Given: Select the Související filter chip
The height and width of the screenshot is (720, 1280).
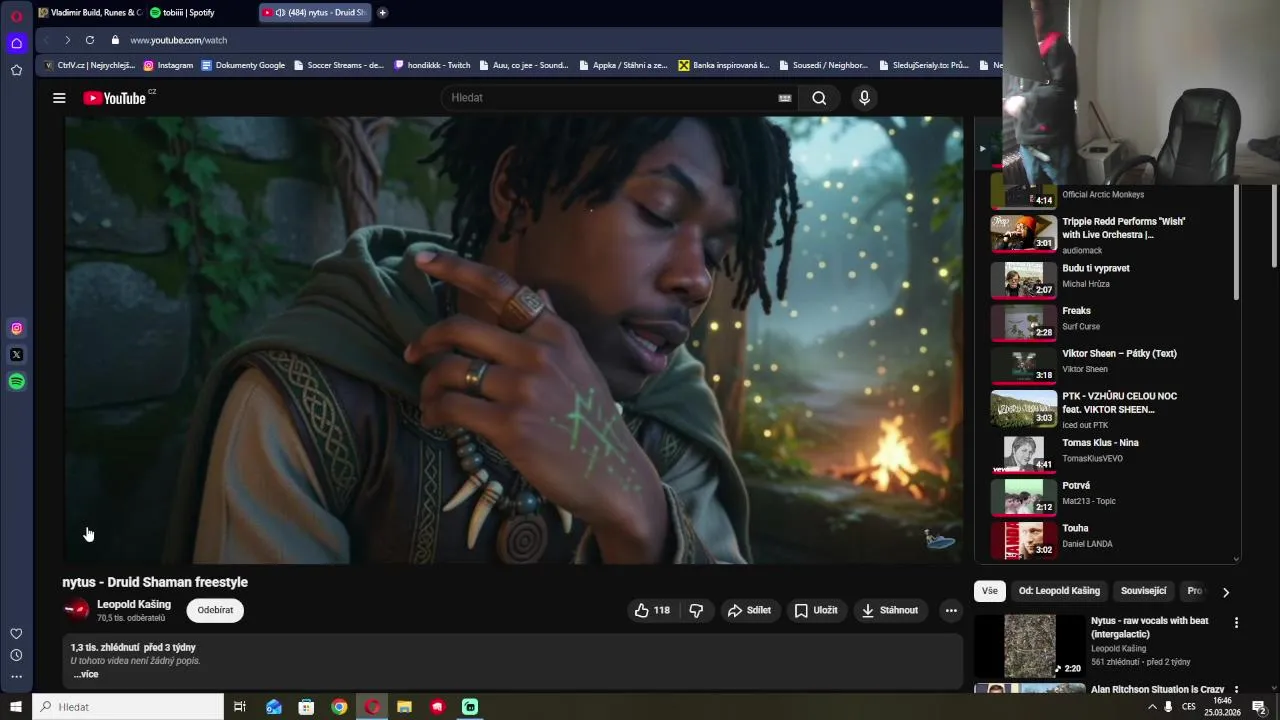Looking at the screenshot, I should point(1144,591).
